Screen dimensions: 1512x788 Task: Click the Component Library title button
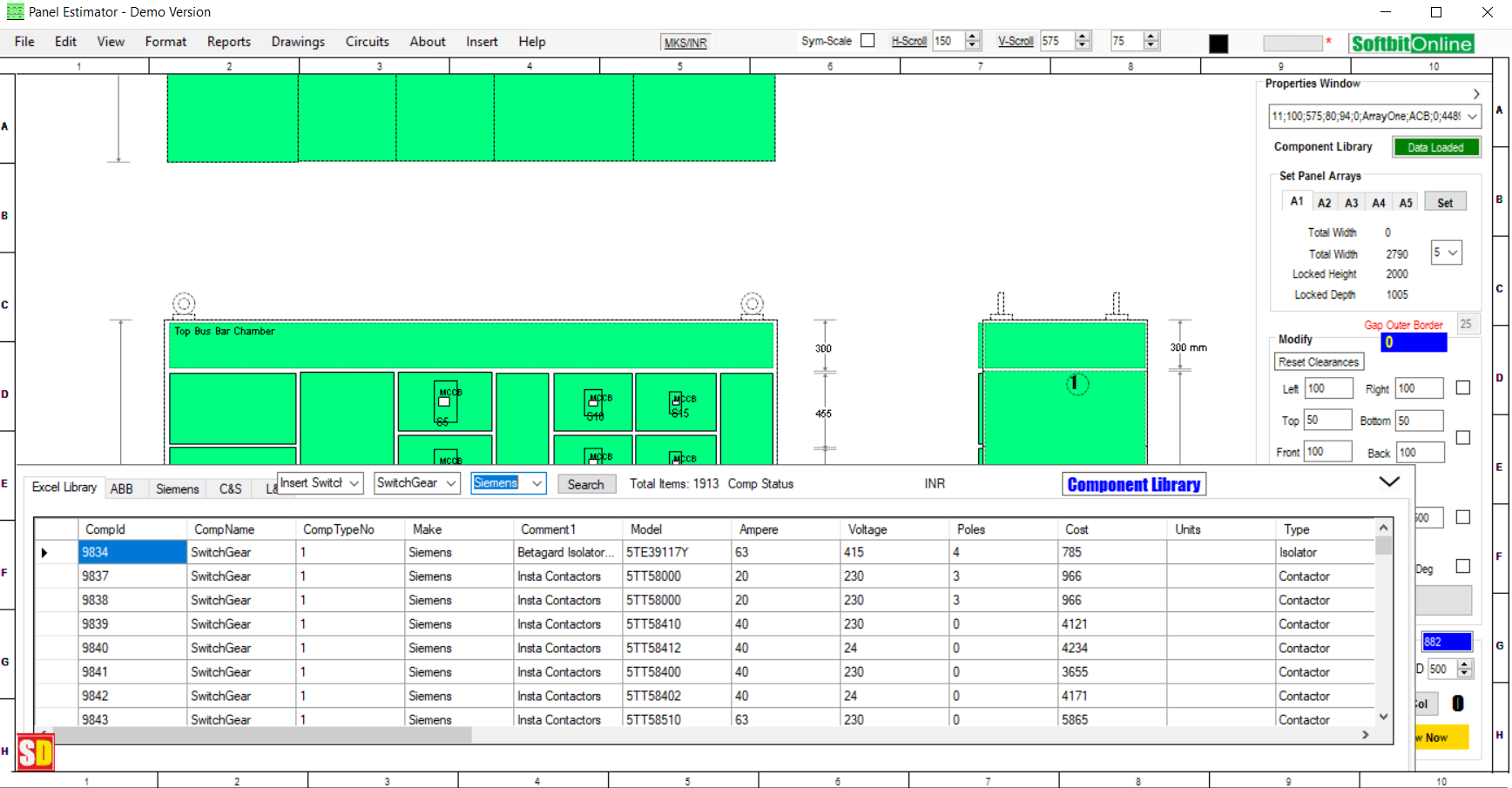(x=1134, y=484)
